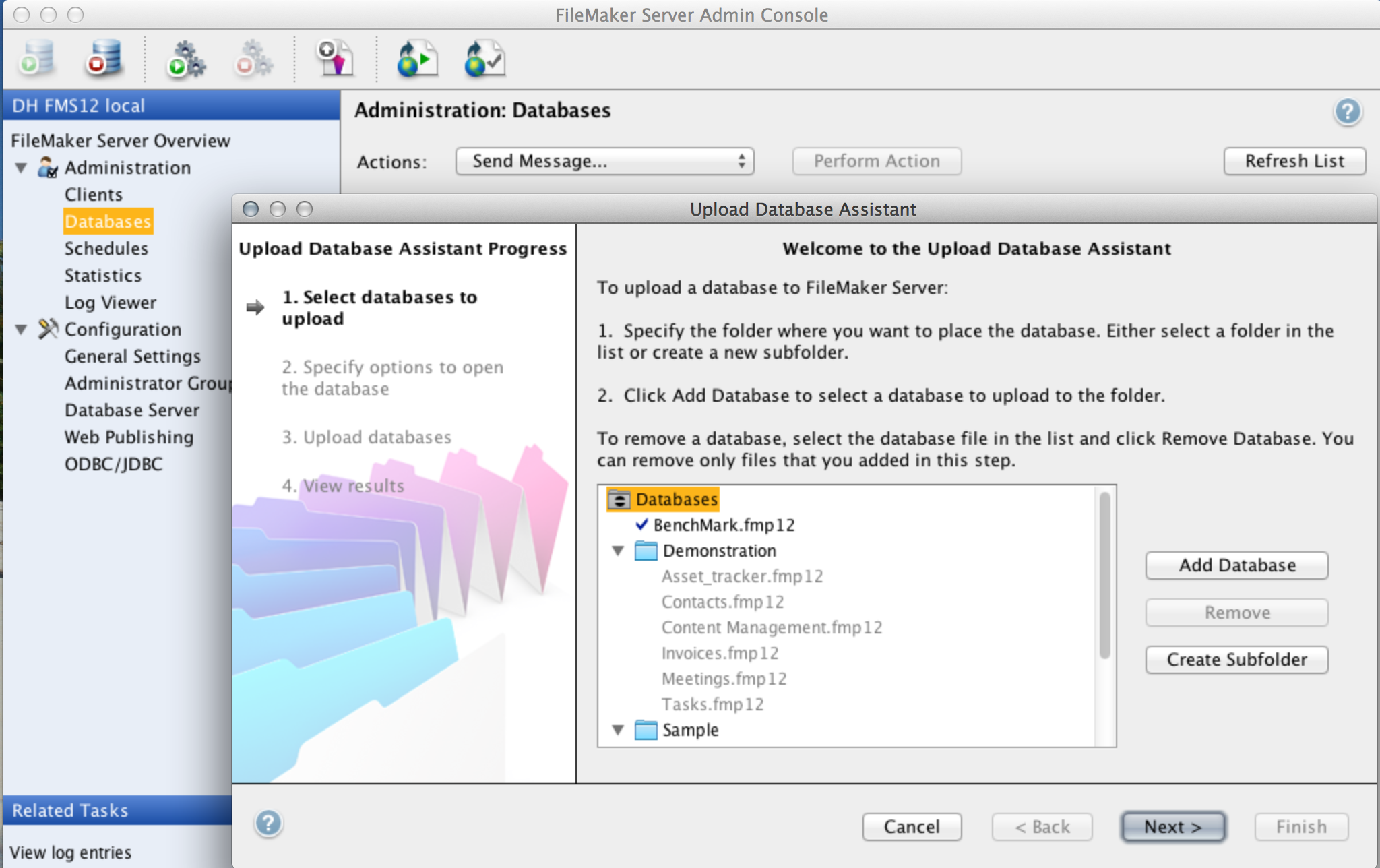
Task: Open Schedules in the sidebar
Action: (x=106, y=249)
